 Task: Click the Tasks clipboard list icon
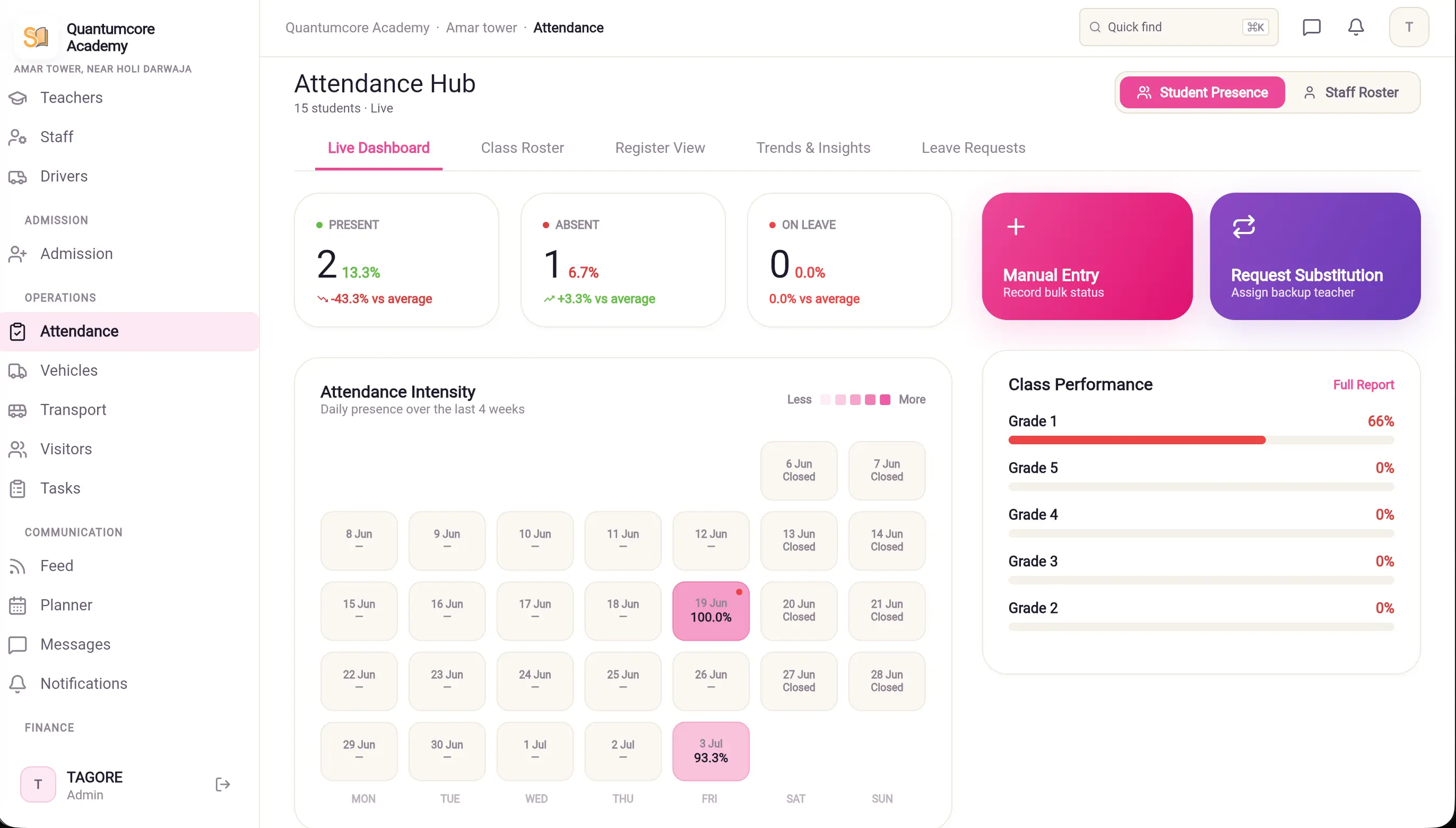click(x=18, y=488)
